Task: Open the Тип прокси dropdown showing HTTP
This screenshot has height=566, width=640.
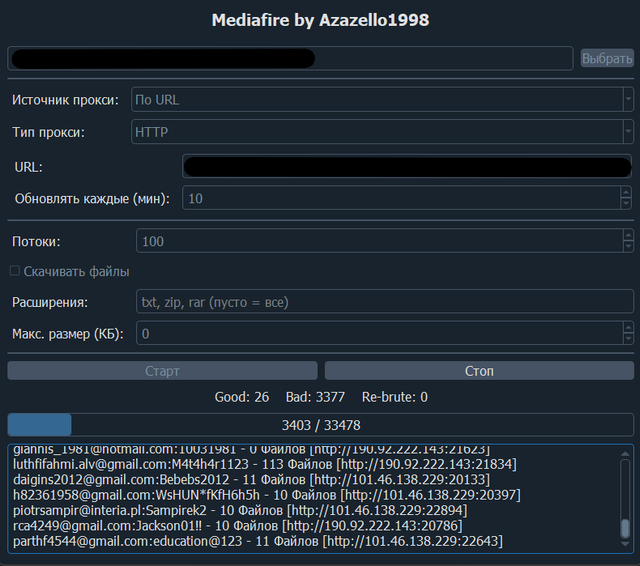Action: (382, 132)
